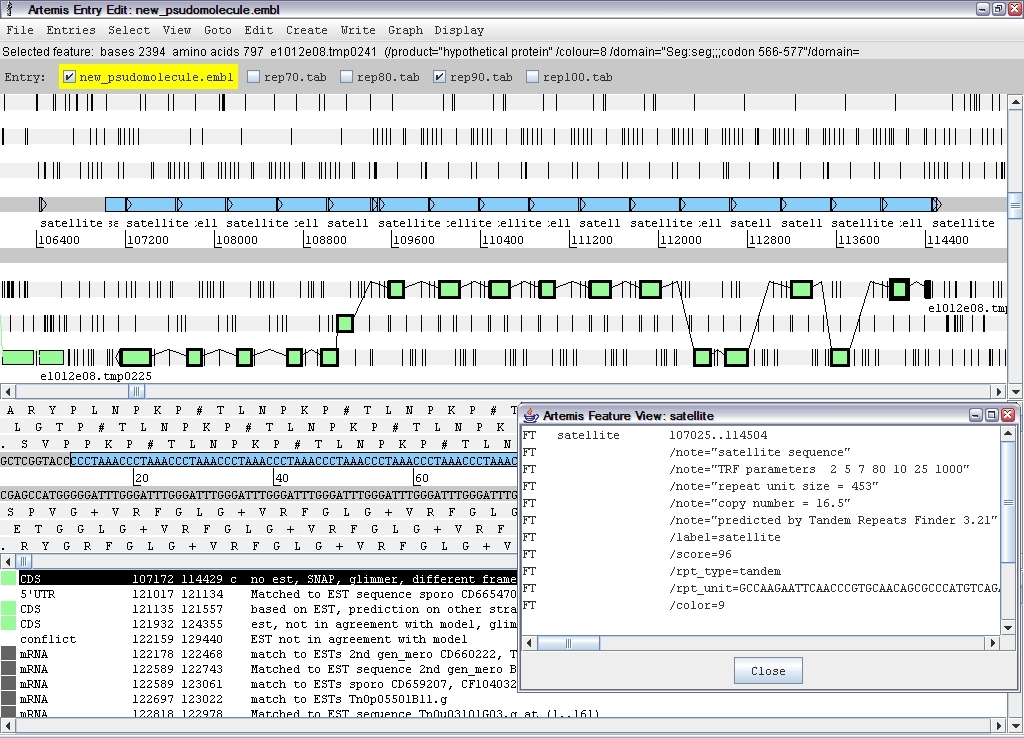Click the feature map horizontal scrollbar thumb

tap(136, 391)
